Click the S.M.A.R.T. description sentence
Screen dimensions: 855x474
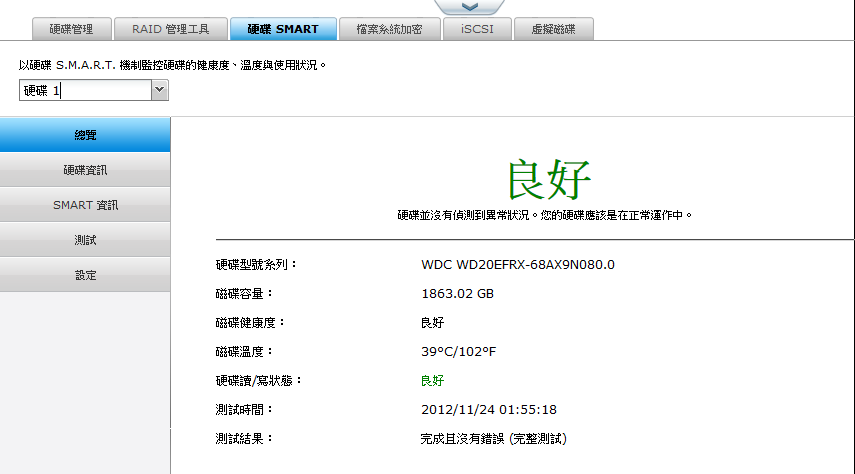172,65
